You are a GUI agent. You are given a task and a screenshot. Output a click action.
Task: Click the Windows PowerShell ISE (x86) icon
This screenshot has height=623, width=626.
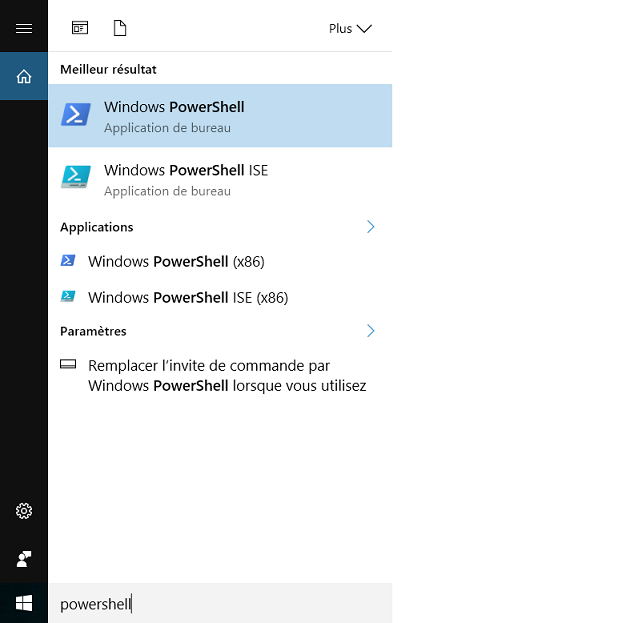point(68,296)
